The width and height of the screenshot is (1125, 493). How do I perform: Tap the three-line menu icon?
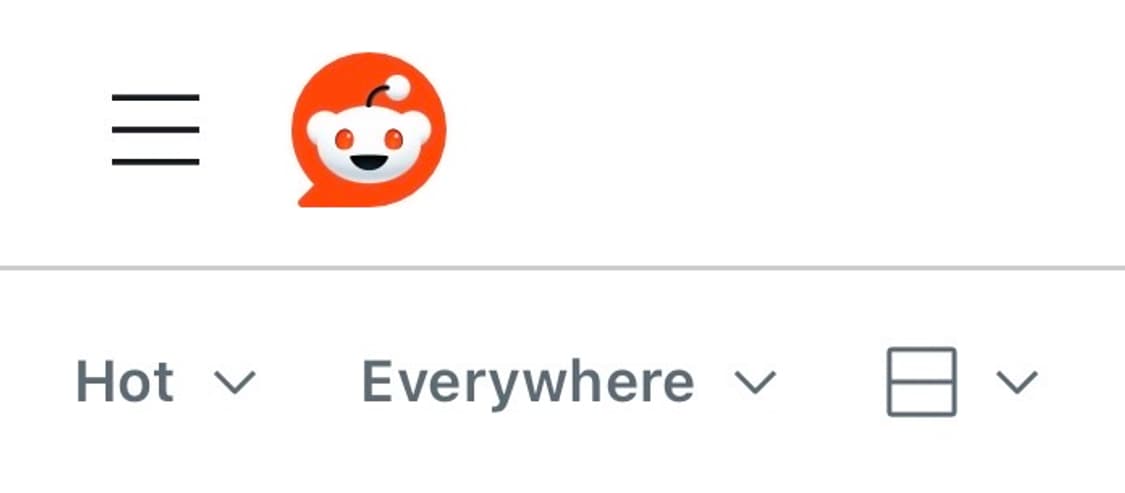[x=155, y=130]
